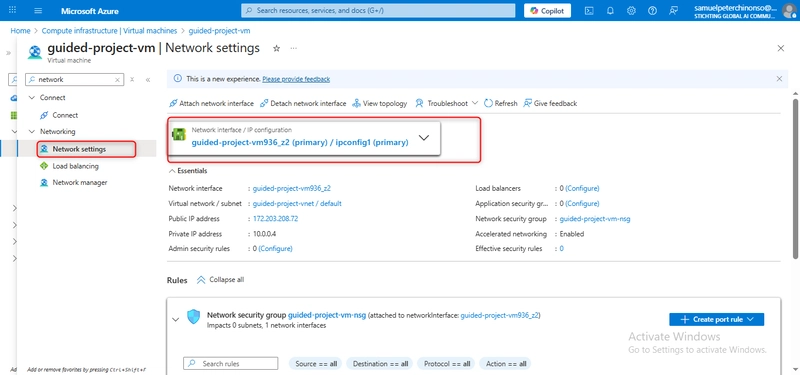The width and height of the screenshot is (800, 375).
Task: Open the Protocol == all filter
Action: pos(446,364)
